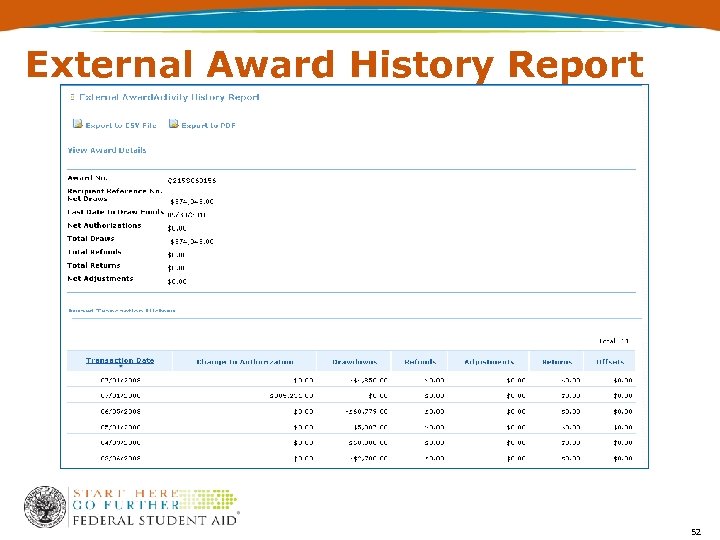Click the sort arrow under Transaction Date

tap(121, 366)
